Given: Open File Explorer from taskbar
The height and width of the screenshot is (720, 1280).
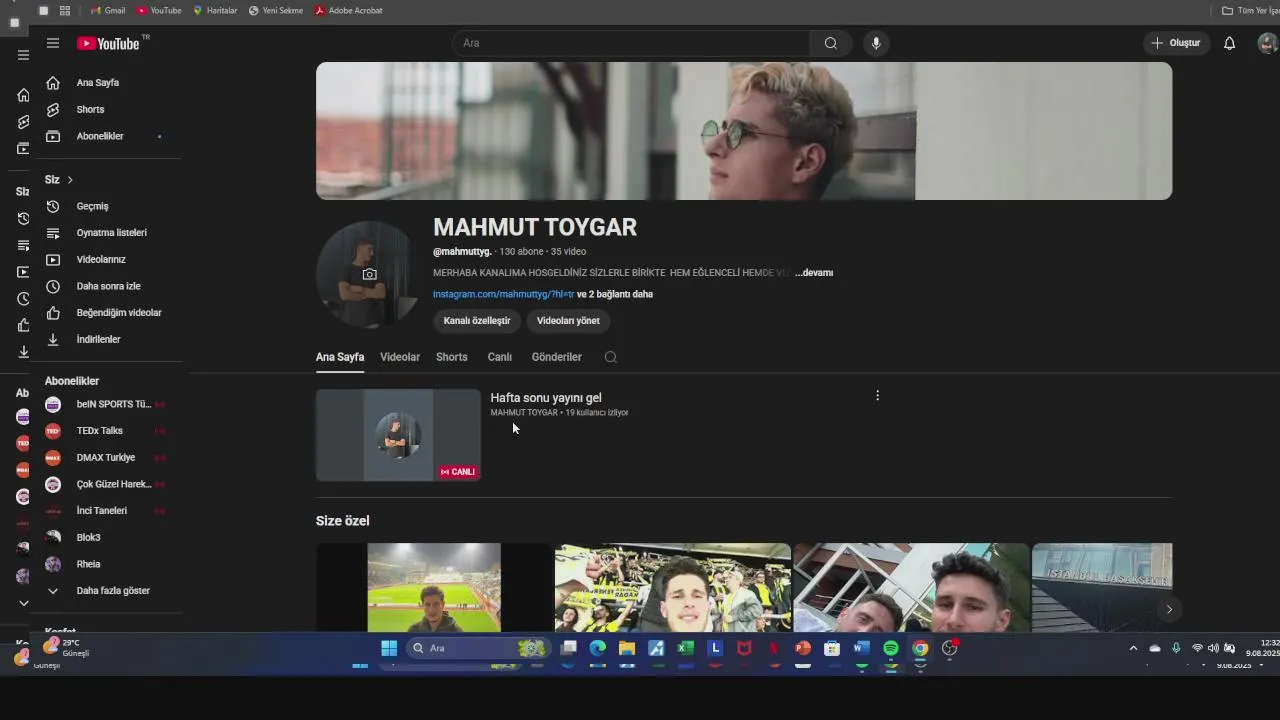Looking at the screenshot, I should pos(627,648).
